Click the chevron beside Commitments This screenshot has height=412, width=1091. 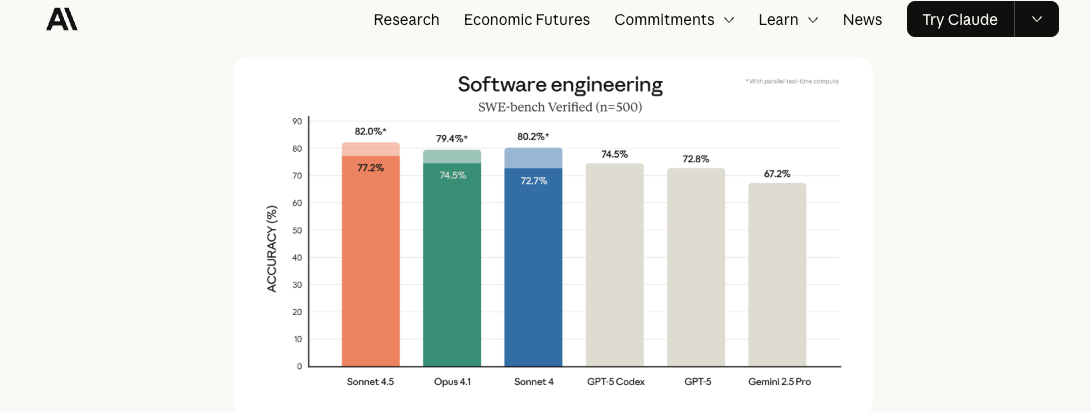pyautogui.click(x=728, y=20)
